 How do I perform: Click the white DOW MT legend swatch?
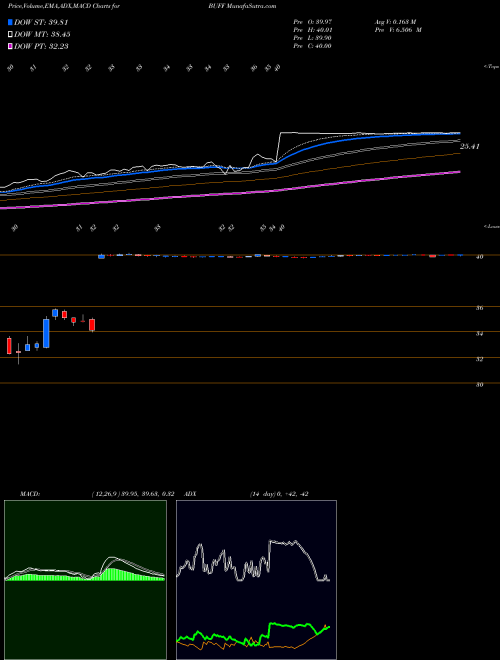pos(11,34)
